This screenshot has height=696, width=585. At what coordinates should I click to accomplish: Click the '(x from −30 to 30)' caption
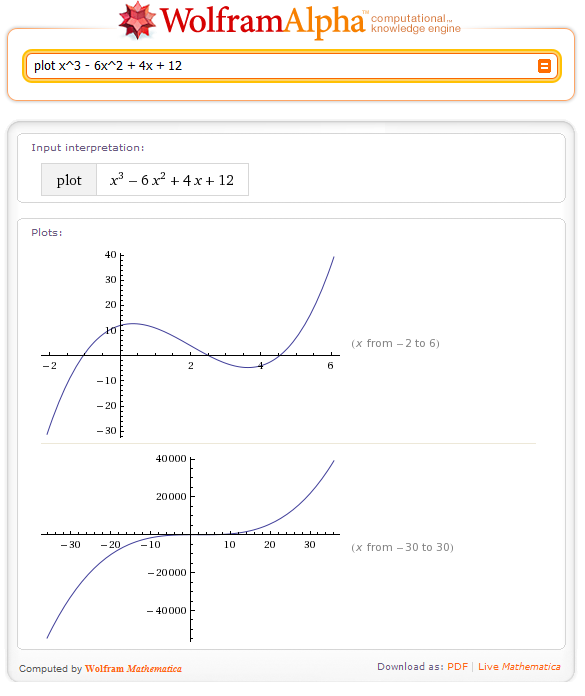402,547
